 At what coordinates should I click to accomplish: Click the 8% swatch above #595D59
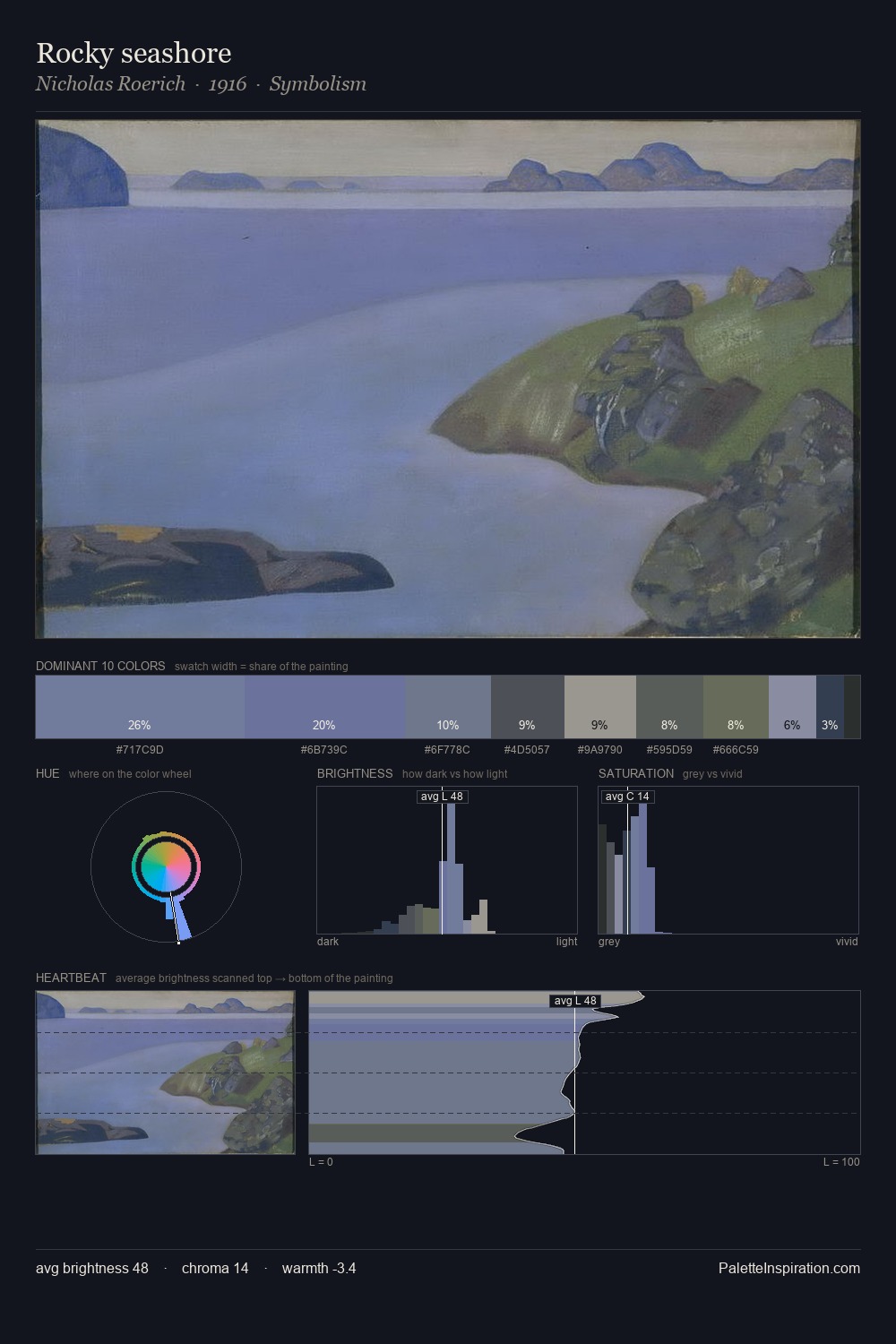point(669,707)
